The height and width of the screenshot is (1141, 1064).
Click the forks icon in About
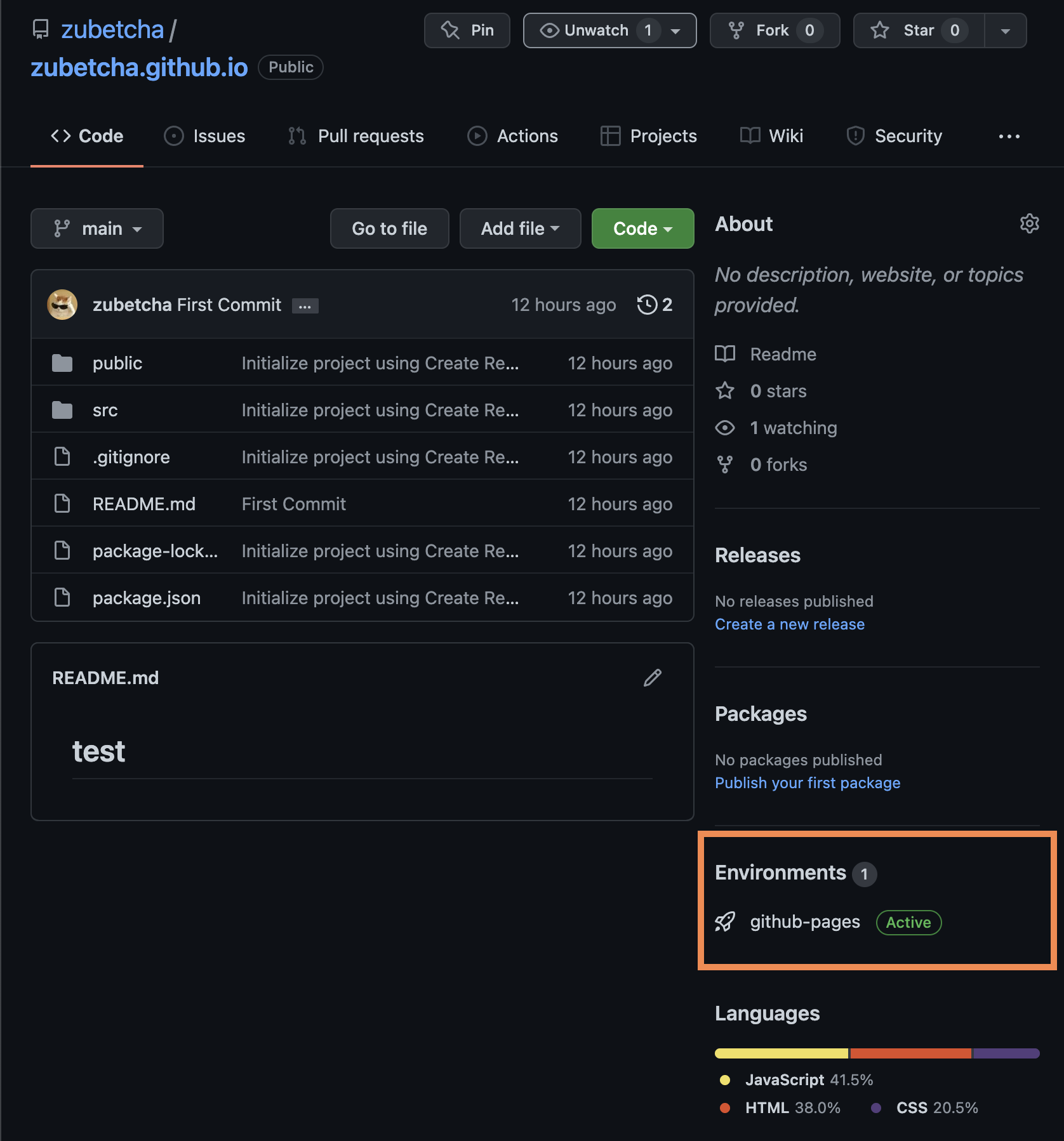click(x=725, y=465)
